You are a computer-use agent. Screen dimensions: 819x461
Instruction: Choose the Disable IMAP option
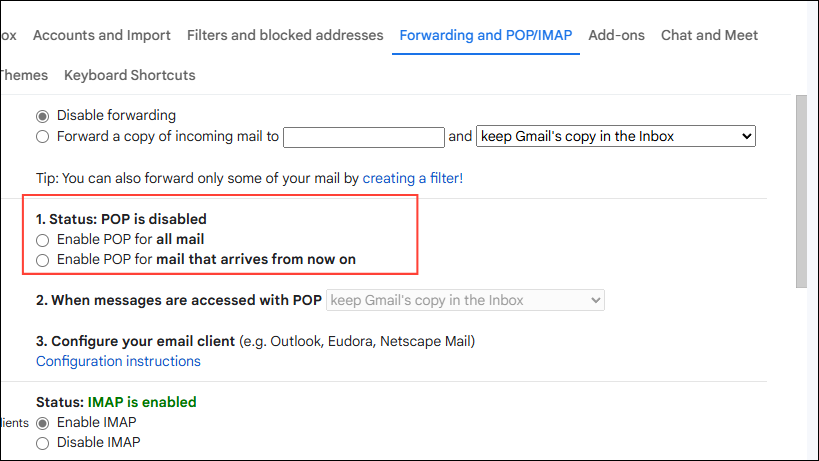pos(42,443)
